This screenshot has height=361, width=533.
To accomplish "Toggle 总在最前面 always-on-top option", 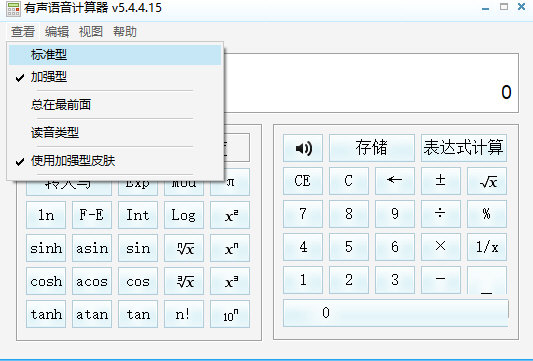I will 115,105.
